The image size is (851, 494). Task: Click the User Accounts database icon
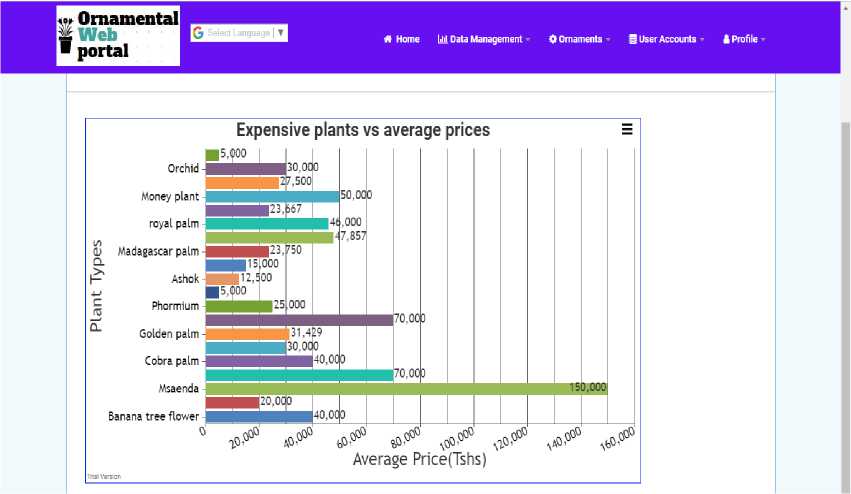coord(633,40)
